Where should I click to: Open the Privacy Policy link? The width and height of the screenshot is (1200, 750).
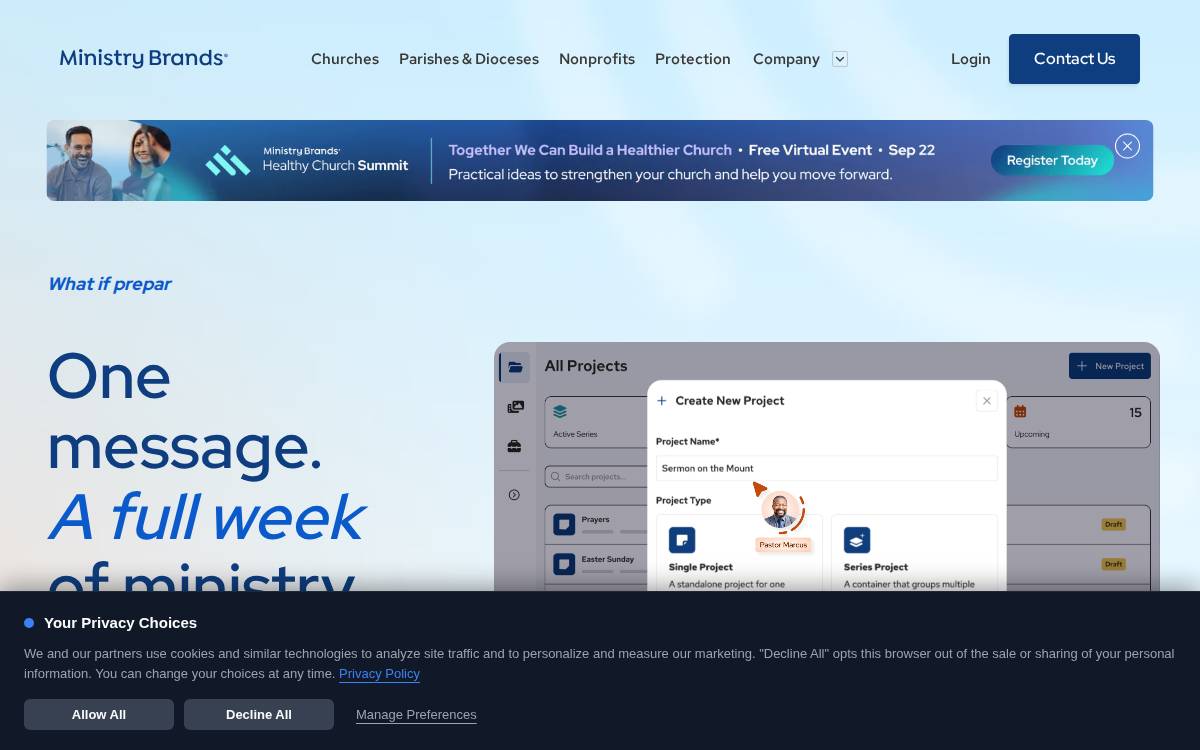pyautogui.click(x=379, y=674)
